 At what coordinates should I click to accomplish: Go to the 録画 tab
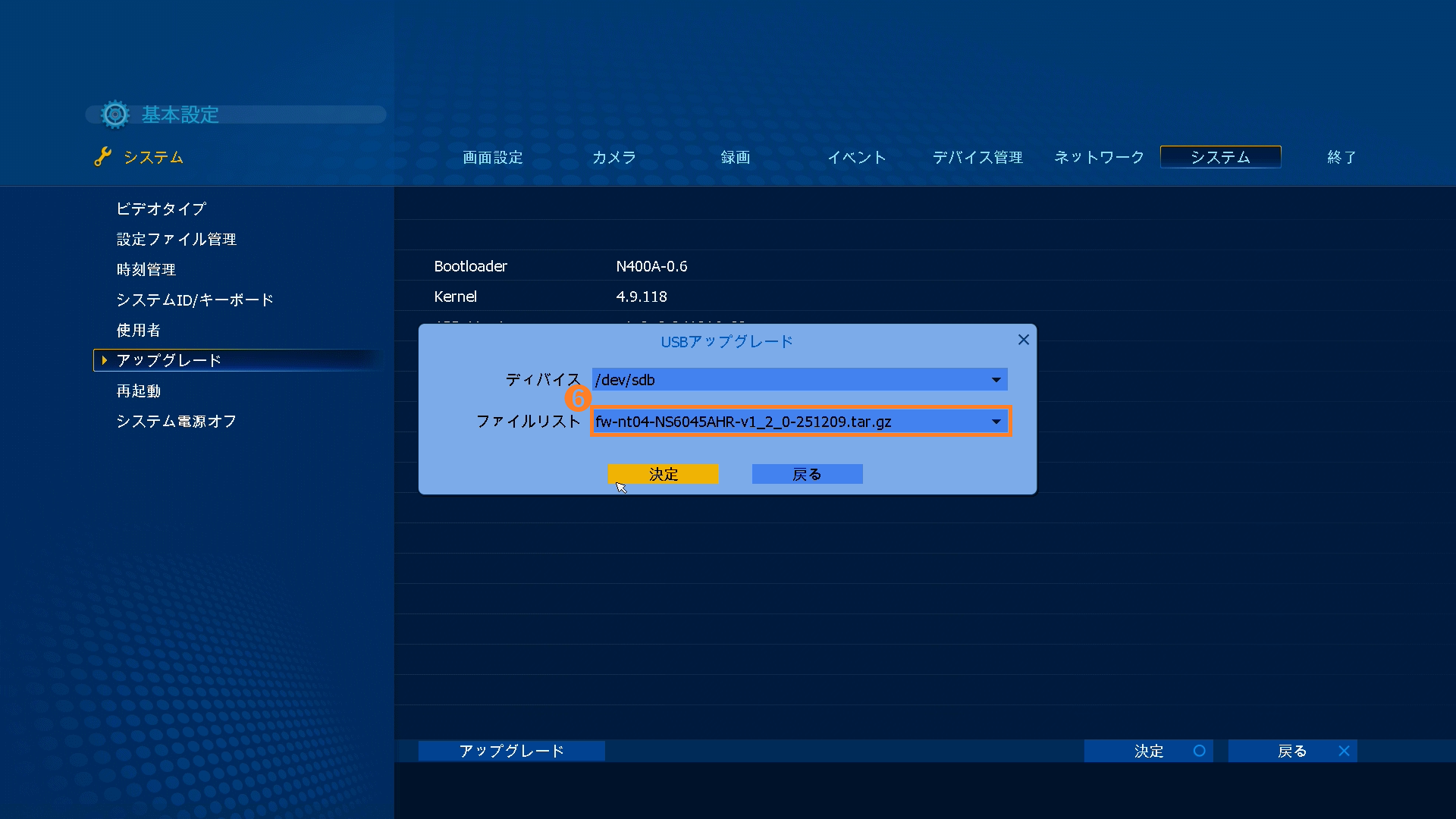point(735,157)
